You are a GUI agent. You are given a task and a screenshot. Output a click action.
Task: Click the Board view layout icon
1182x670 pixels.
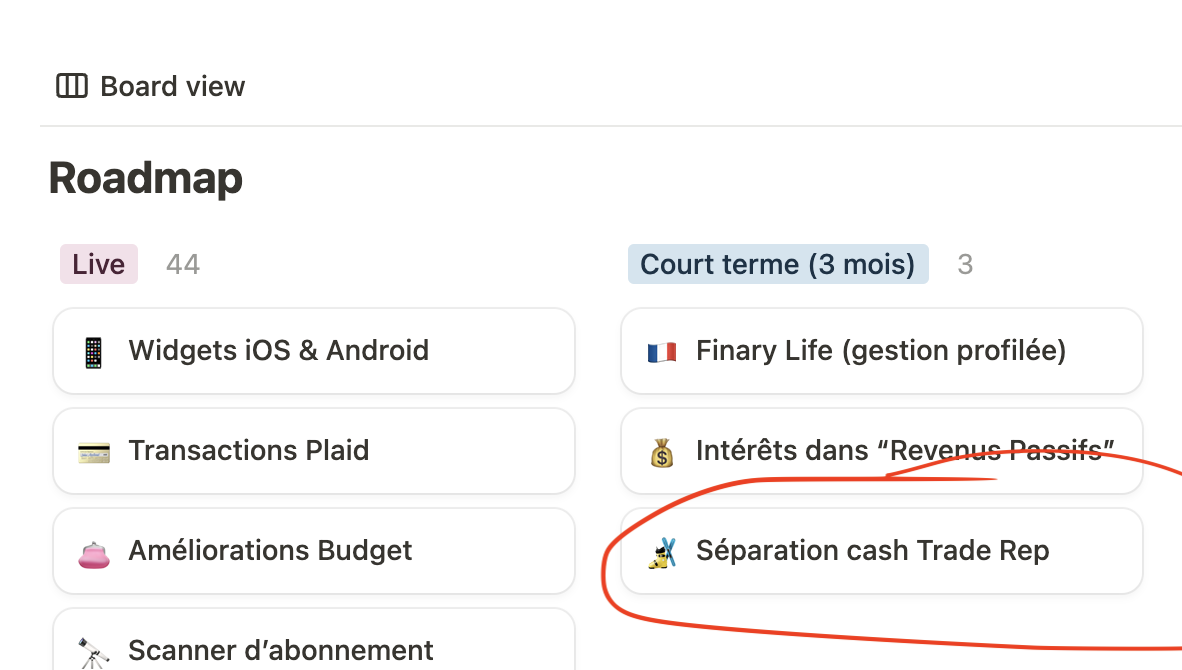(71, 86)
